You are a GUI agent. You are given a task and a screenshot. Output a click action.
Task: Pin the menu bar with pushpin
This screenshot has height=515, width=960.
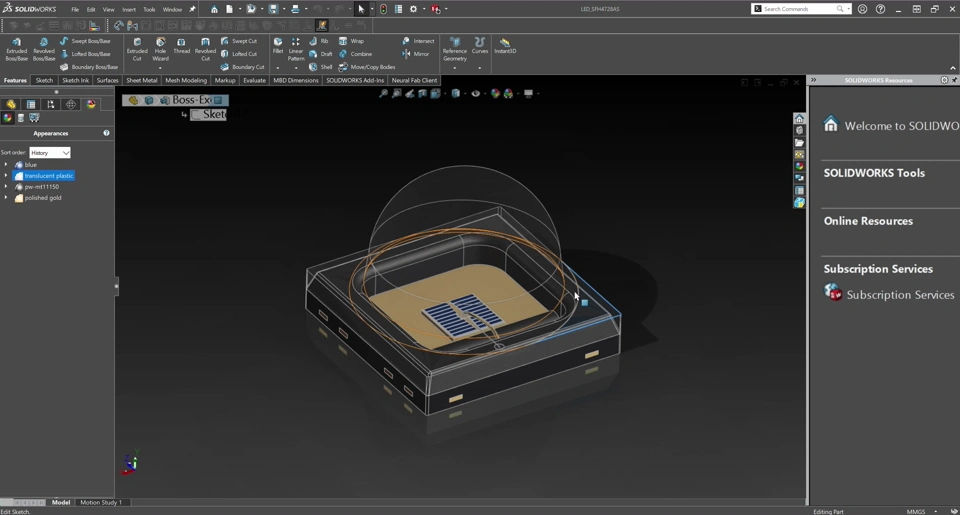(x=193, y=9)
